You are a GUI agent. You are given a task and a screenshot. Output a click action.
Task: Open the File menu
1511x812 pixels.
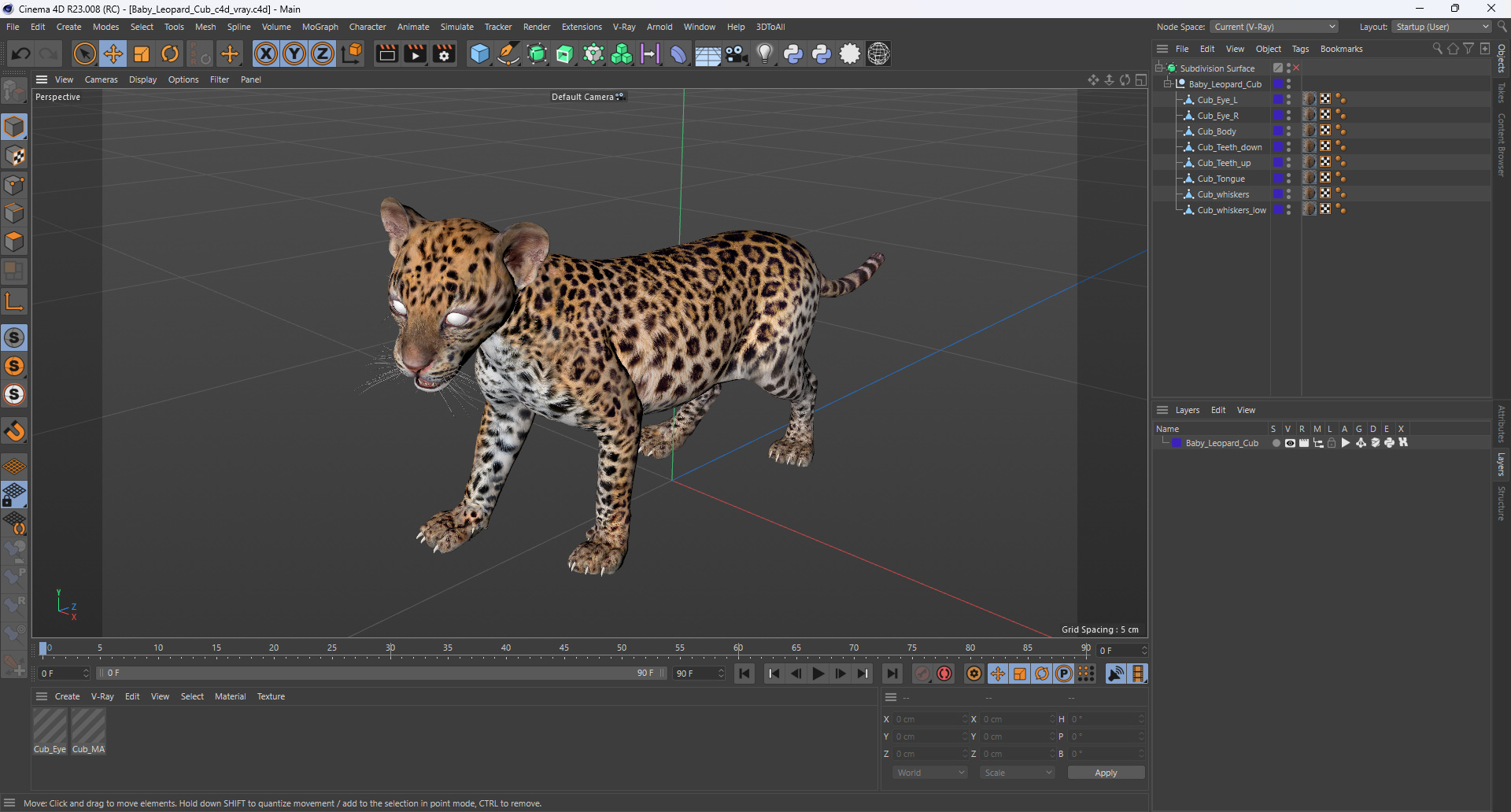(13, 27)
